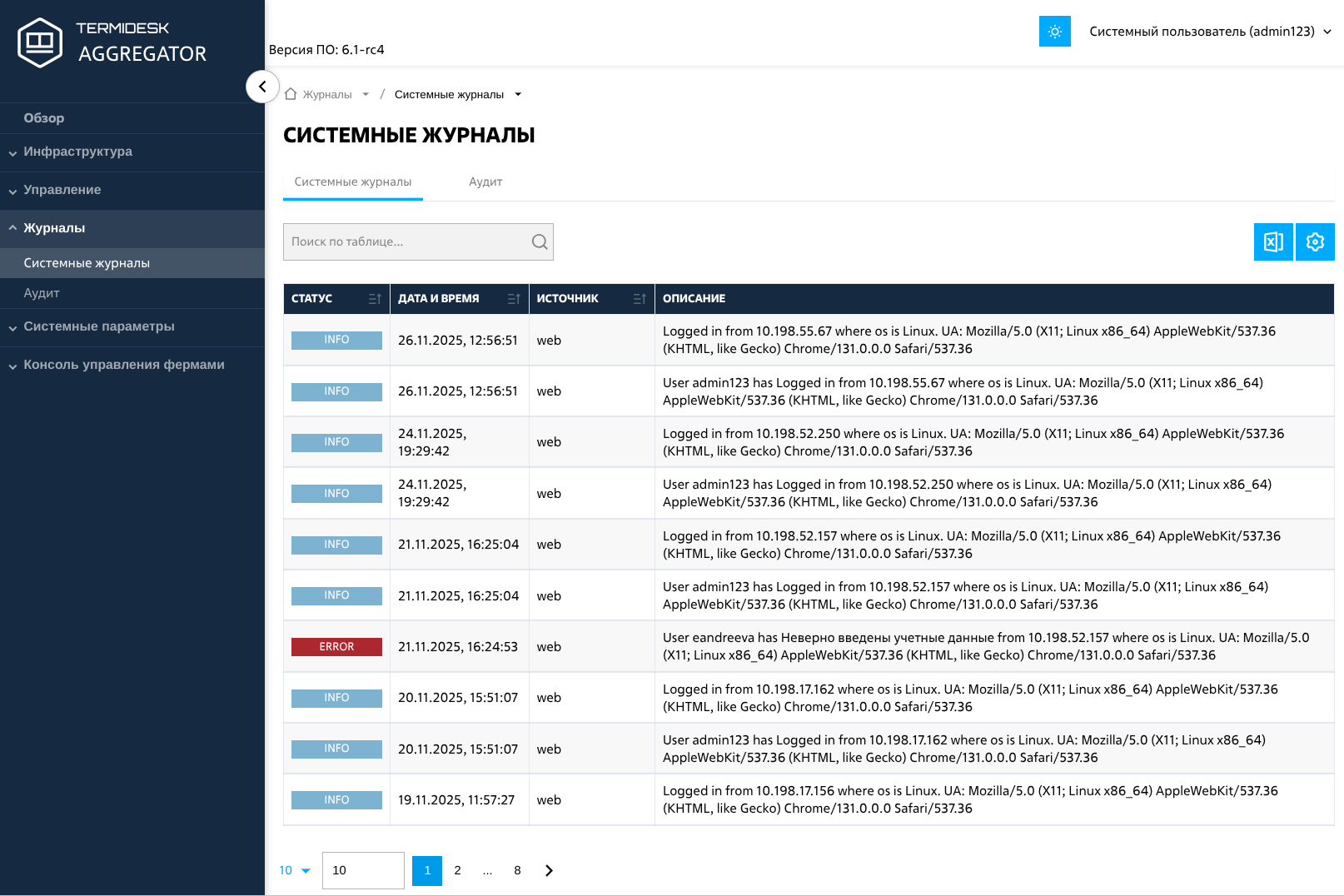Open Системные журналы breadcrumb dropdown
This screenshot has width=1344, height=896.
(518, 95)
